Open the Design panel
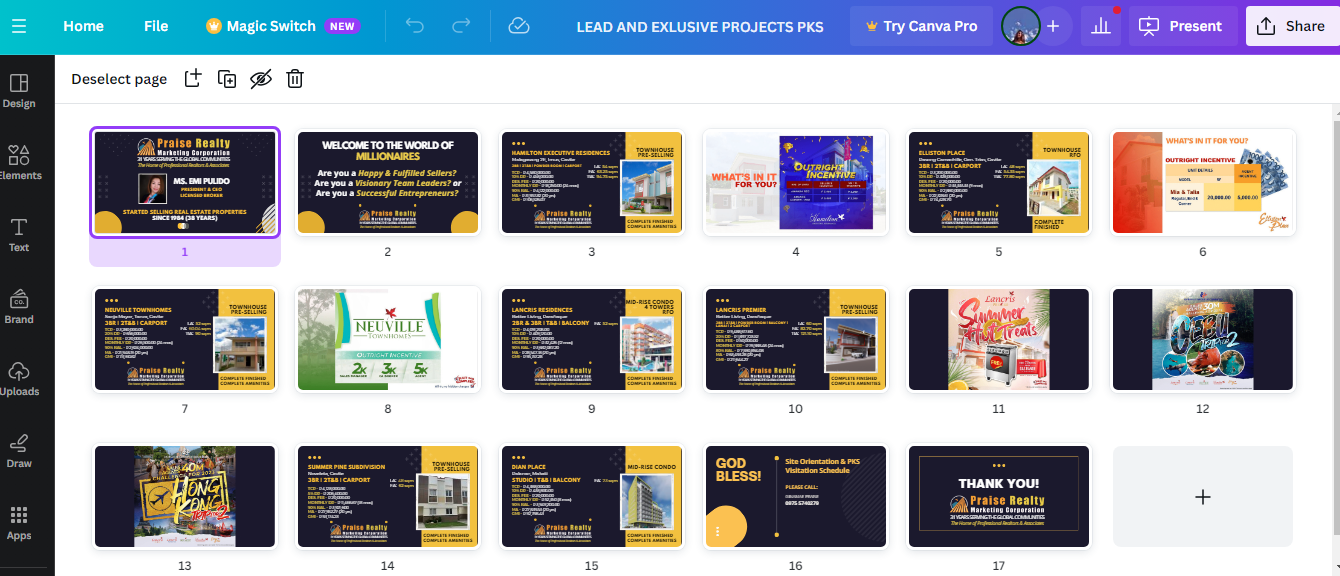 [x=19, y=91]
